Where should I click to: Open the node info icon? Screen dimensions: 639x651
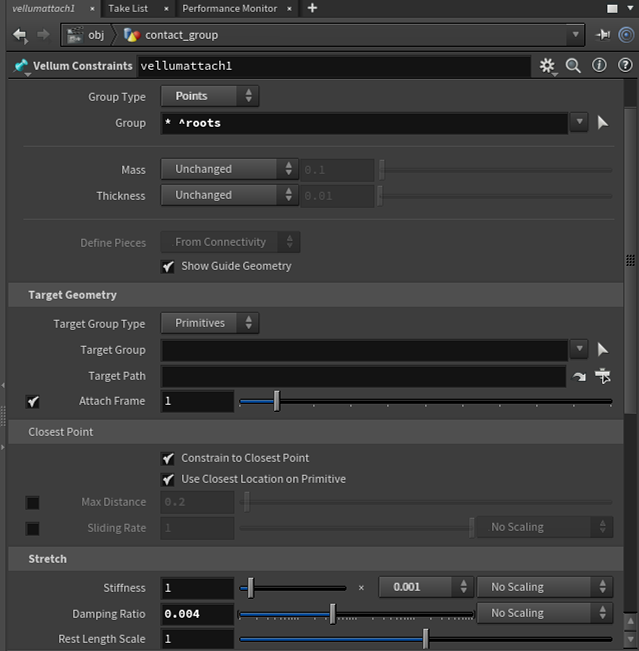coord(599,66)
